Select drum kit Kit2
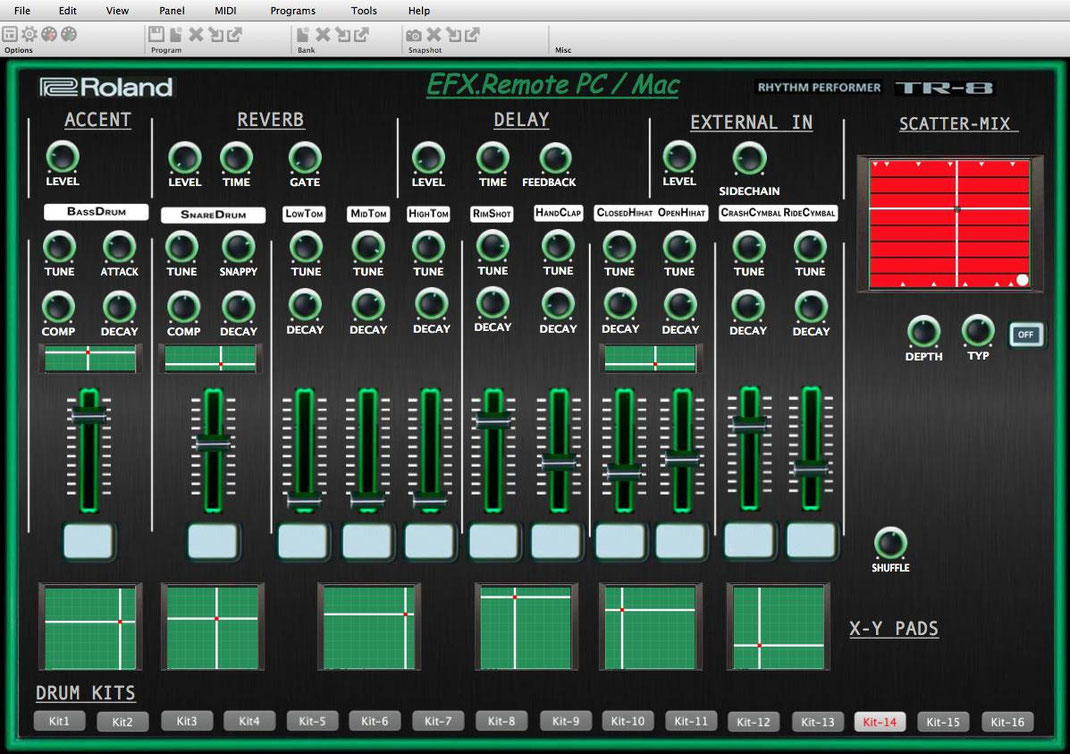Viewport: 1070px width, 754px height. [122, 721]
